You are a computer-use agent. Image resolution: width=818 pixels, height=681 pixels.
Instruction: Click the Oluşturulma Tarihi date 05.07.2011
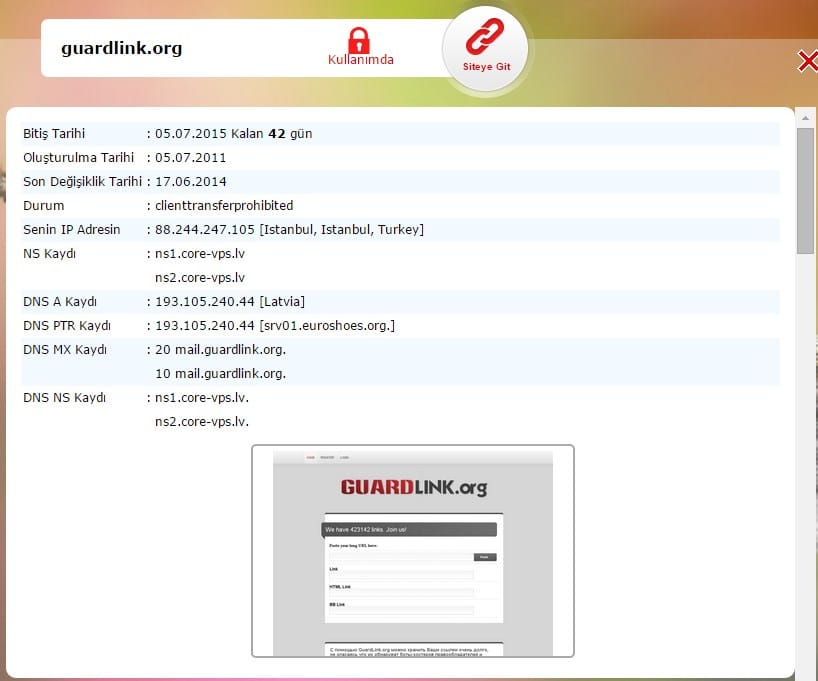[x=191, y=158]
